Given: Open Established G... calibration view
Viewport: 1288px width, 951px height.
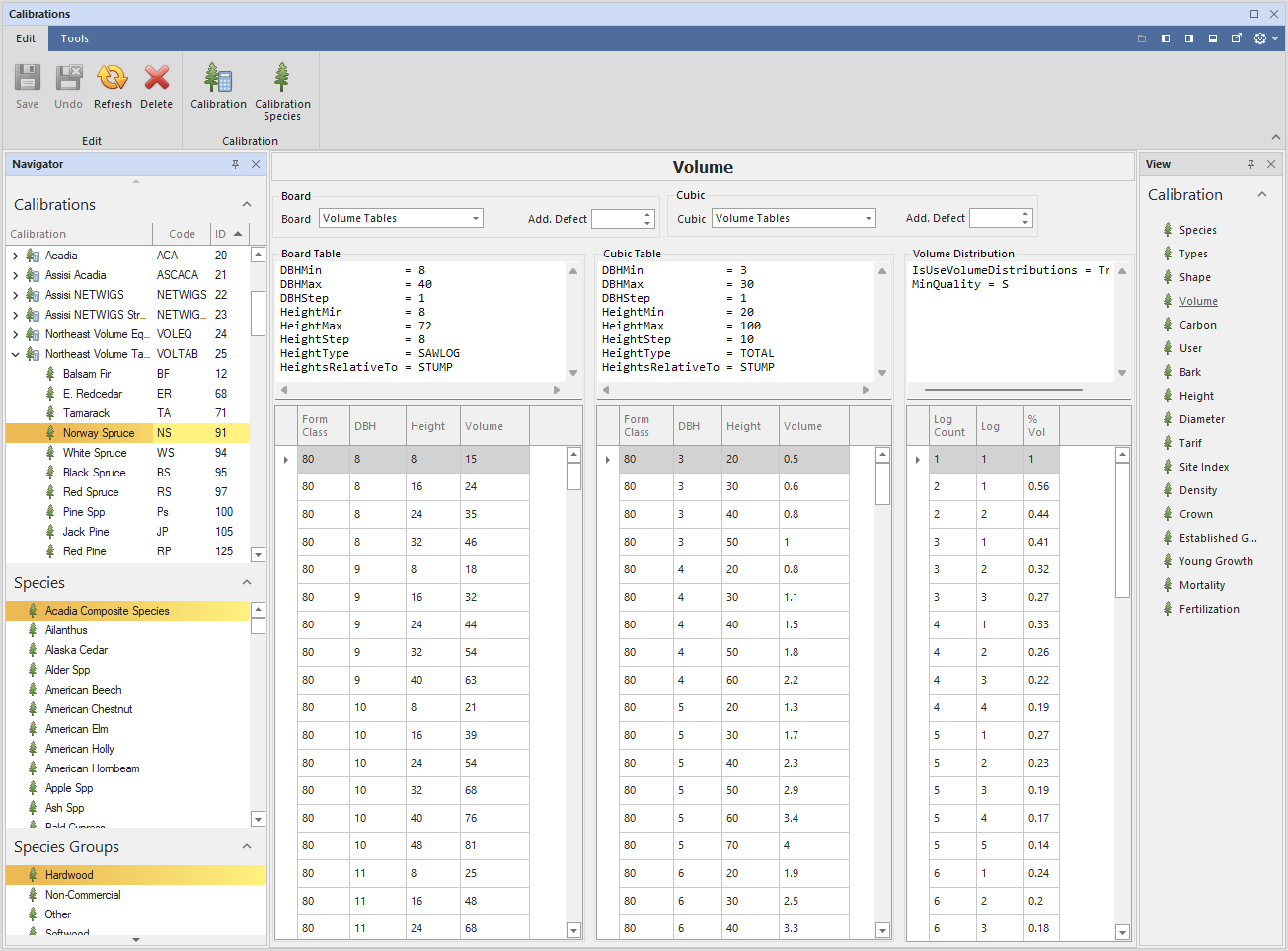Looking at the screenshot, I should (x=1218, y=538).
